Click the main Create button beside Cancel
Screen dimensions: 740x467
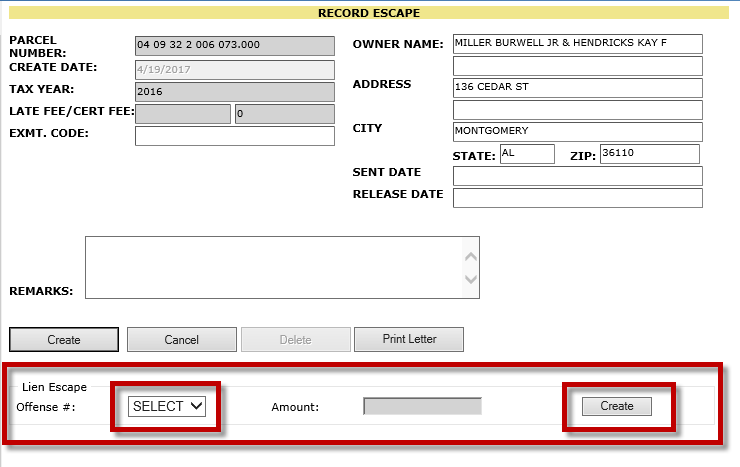tap(64, 340)
